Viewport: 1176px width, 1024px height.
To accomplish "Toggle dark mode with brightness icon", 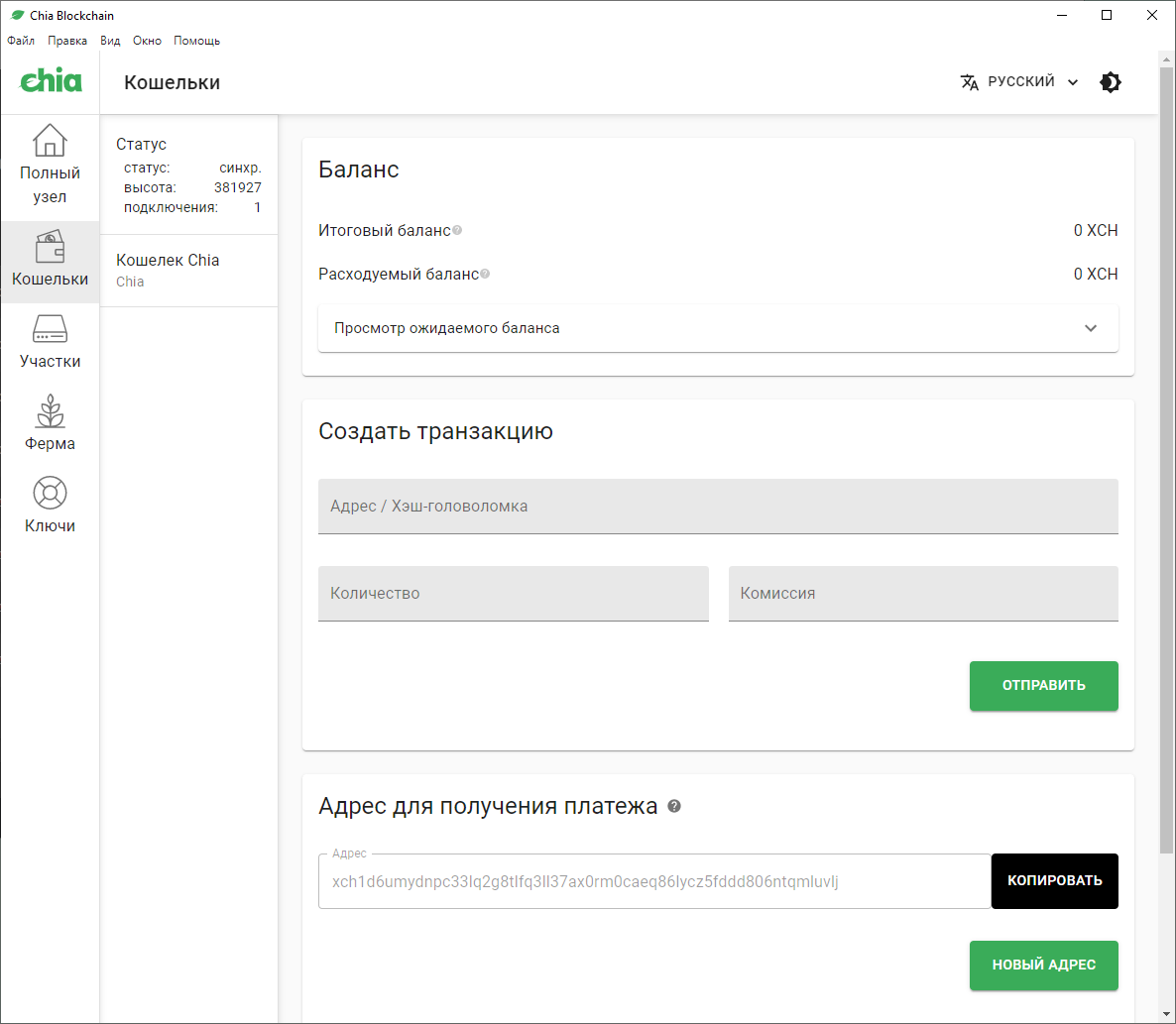I will coord(1110,81).
